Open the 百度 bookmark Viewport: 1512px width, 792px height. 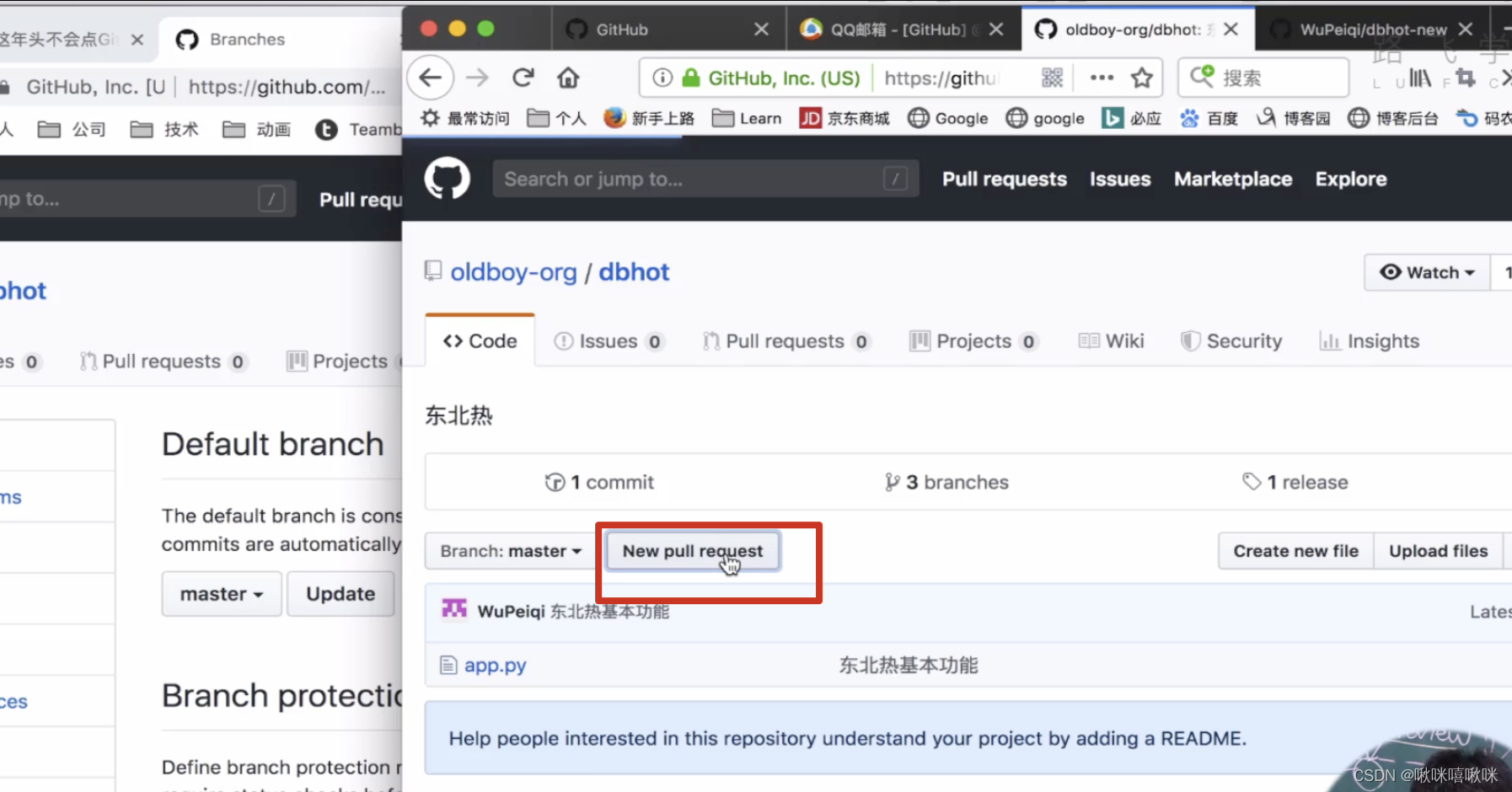pos(1209,119)
